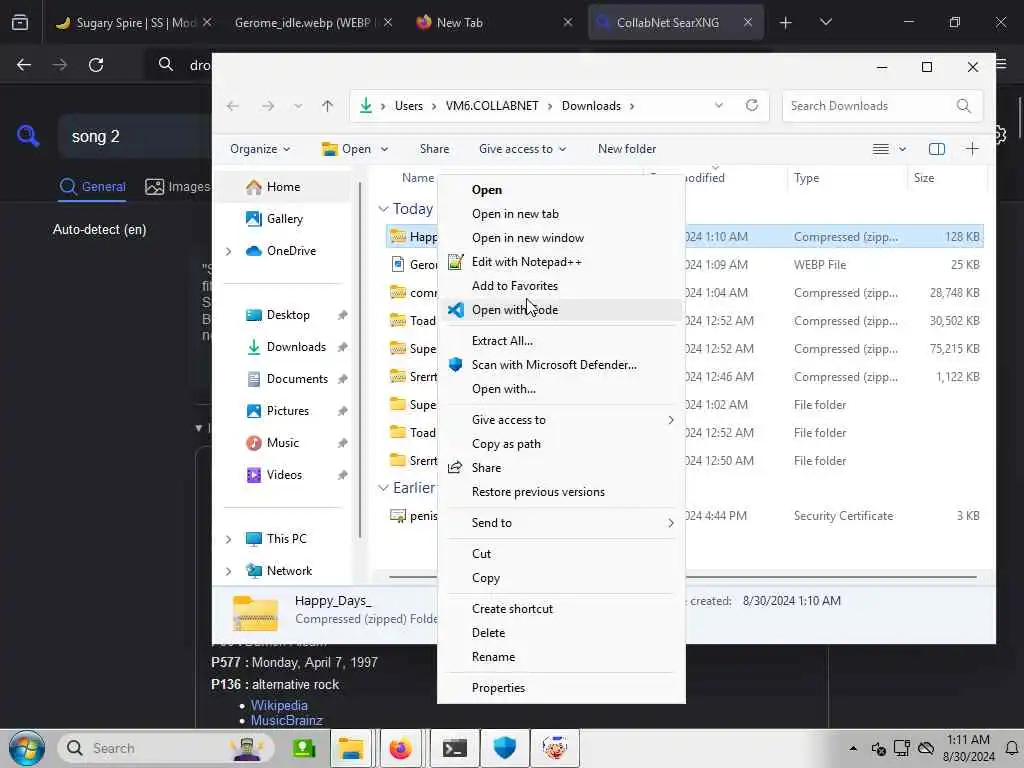Choose Edit with Notepad++ entry
The height and width of the screenshot is (768, 1024).
click(526, 262)
